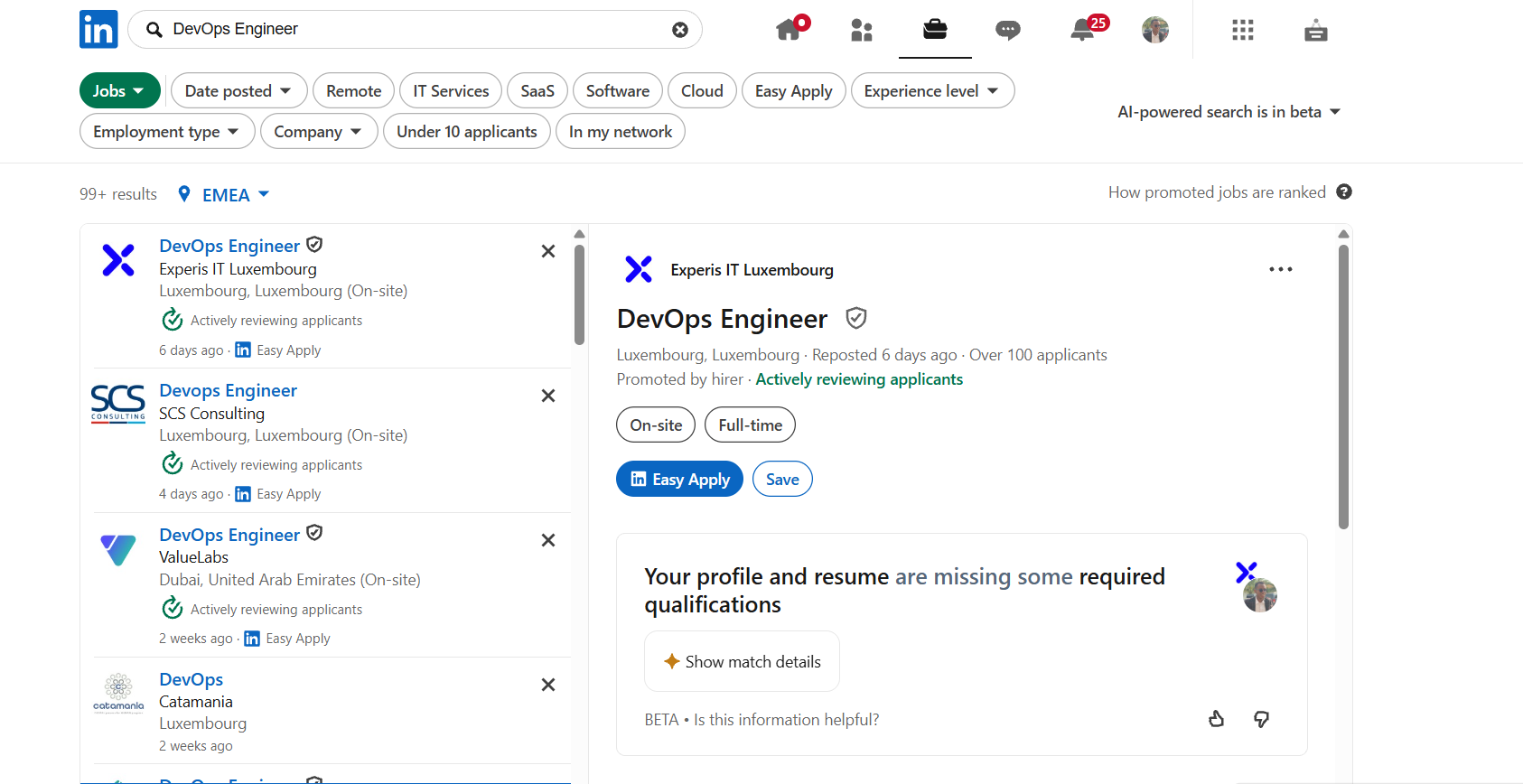Click the thumbs down feedback icon
The height and width of the screenshot is (784, 1523).
coord(1262,719)
